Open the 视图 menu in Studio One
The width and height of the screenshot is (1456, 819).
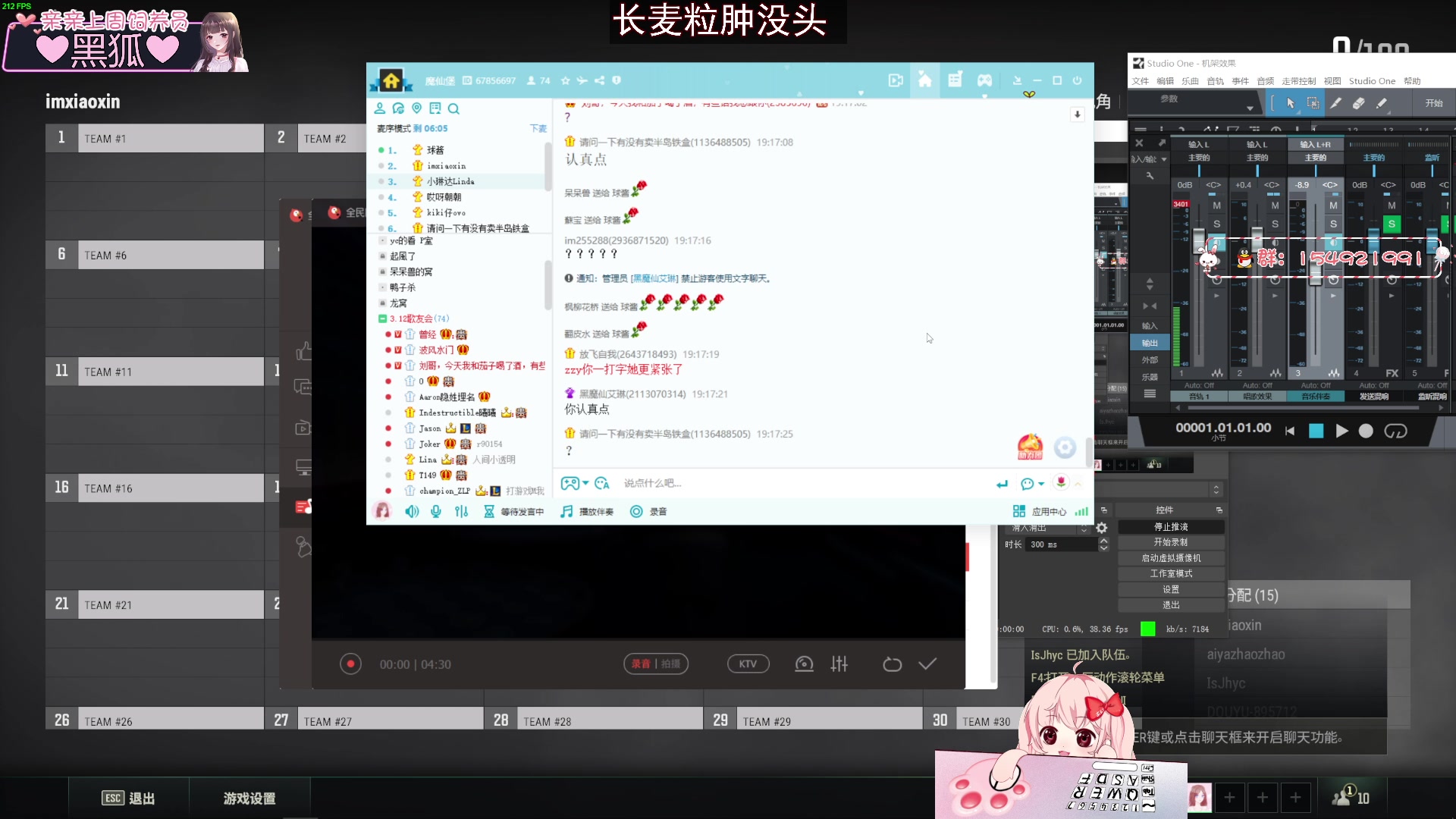point(1332,81)
